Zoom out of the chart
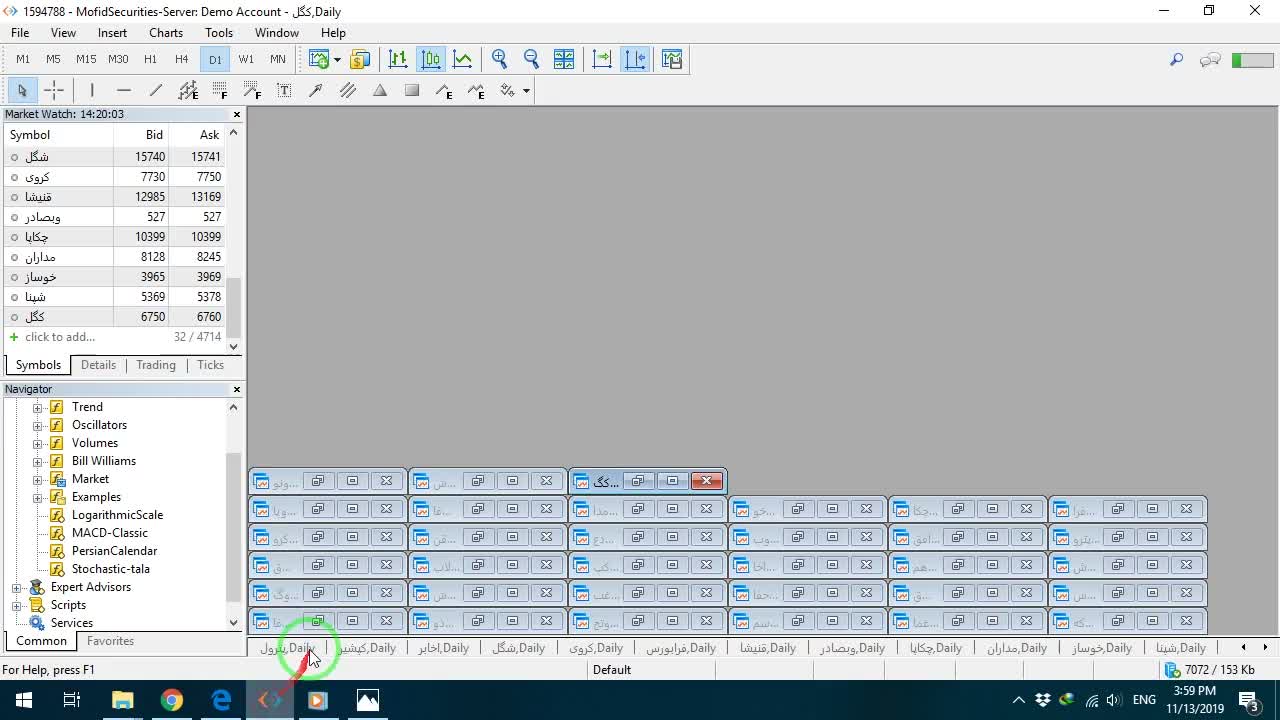Screen dimensions: 1280x720 (x=532, y=59)
